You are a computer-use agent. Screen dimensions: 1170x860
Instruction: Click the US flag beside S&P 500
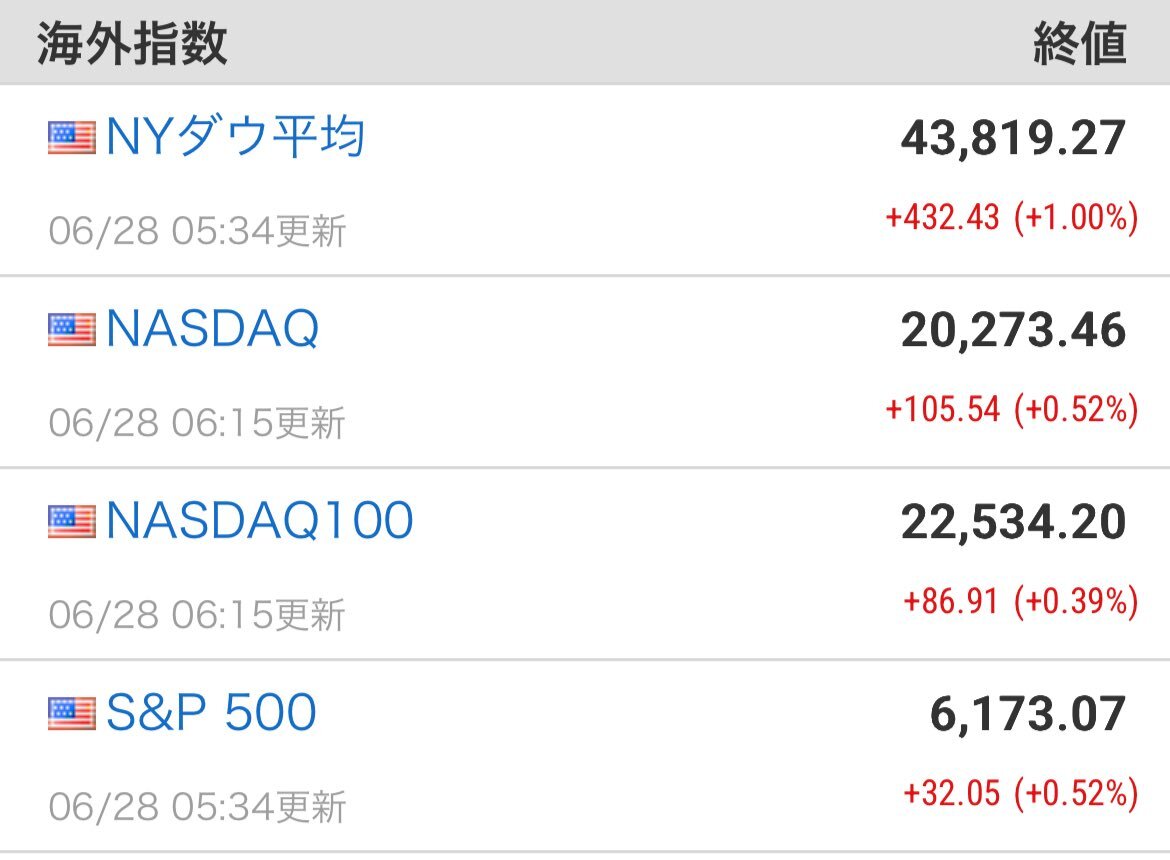pos(72,713)
